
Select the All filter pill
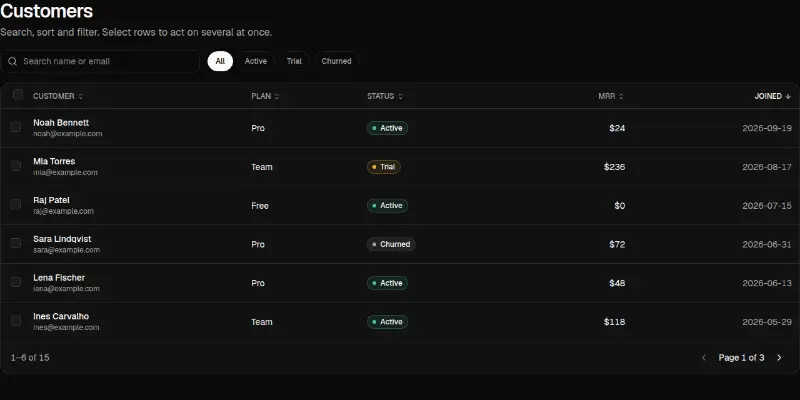click(x=220, y=61)
